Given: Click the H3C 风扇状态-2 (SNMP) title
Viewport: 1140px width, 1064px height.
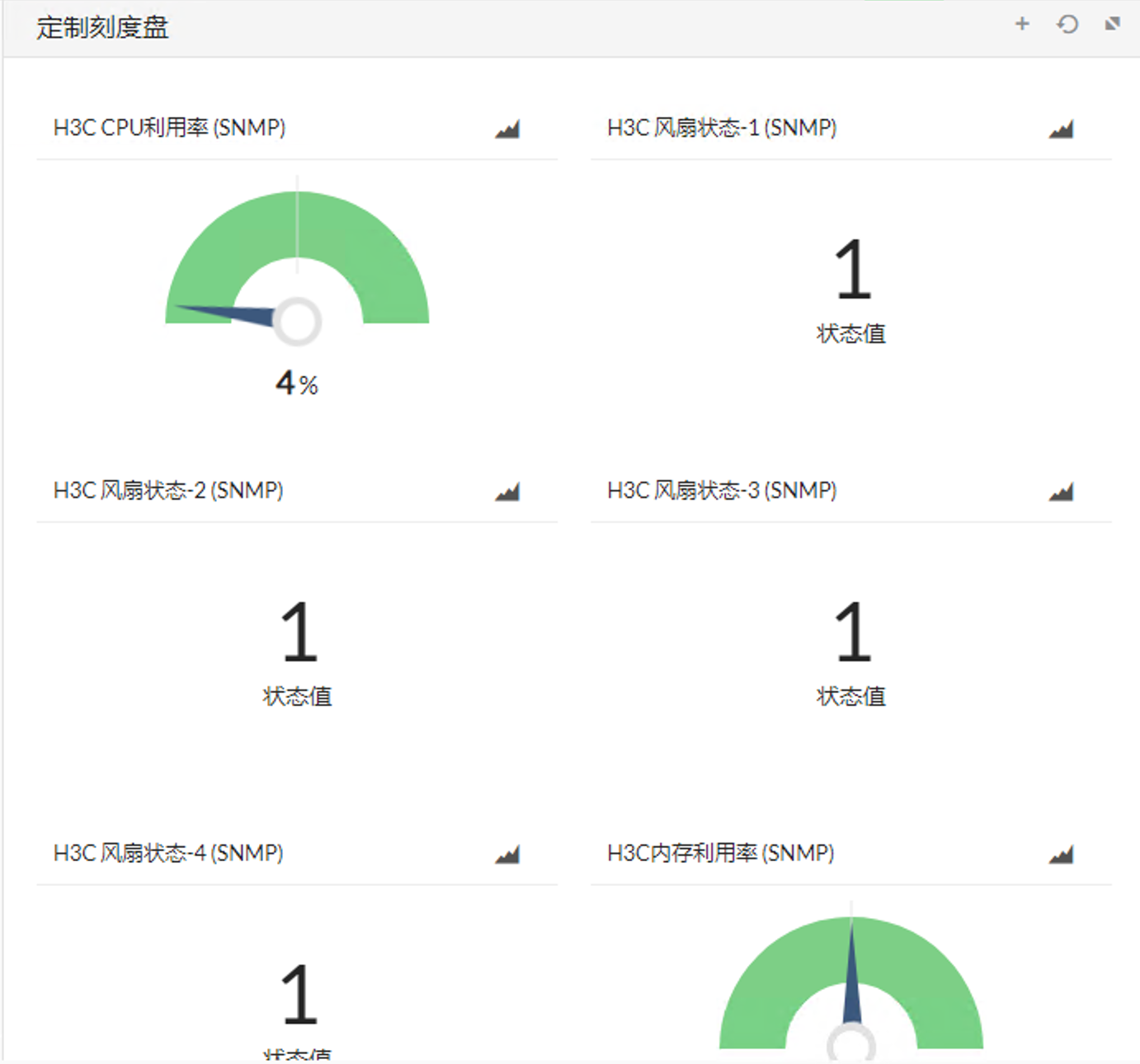Looking at the screenshot, I should [x=168, y=491].
